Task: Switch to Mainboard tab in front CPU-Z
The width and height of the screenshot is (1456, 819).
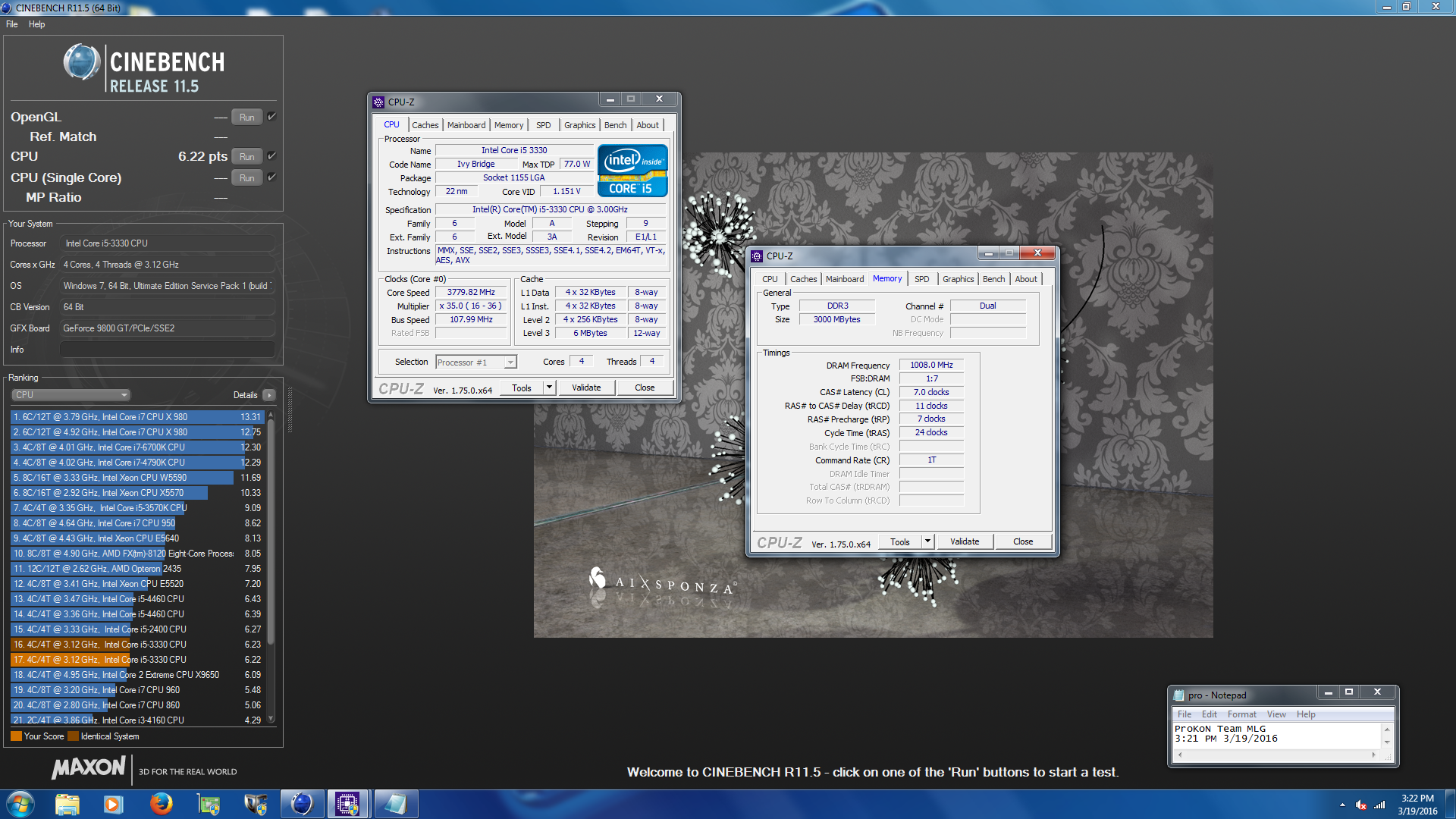Action: click(466, 125)
